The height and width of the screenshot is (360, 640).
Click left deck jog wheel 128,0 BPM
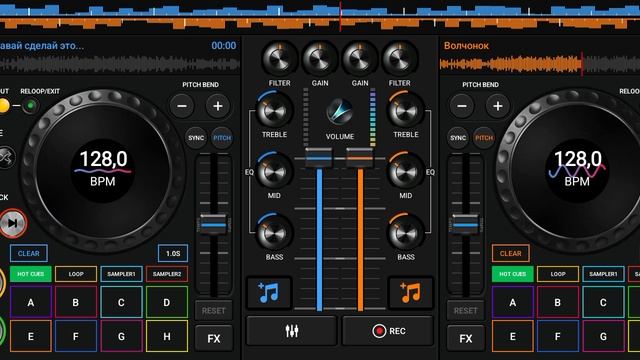103,171
